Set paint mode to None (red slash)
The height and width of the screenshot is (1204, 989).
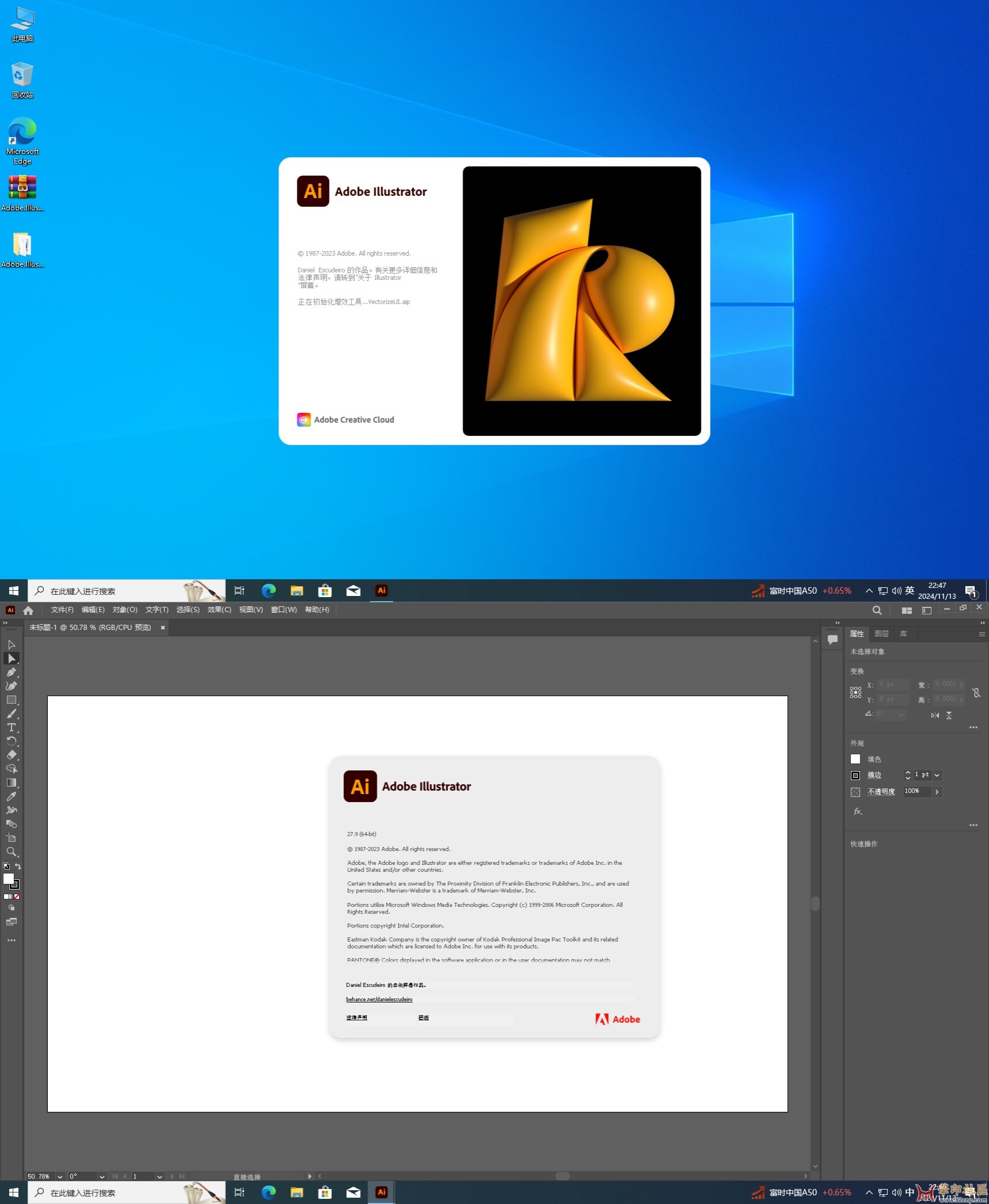[x=17, y=897]
